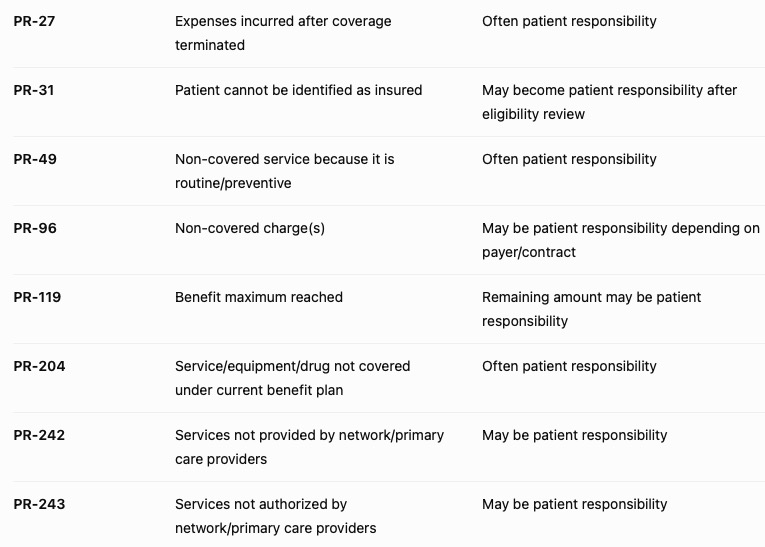
Task: Click 'Expenses incurred after coverage terminated' description
Action: (x=283, y=33)
